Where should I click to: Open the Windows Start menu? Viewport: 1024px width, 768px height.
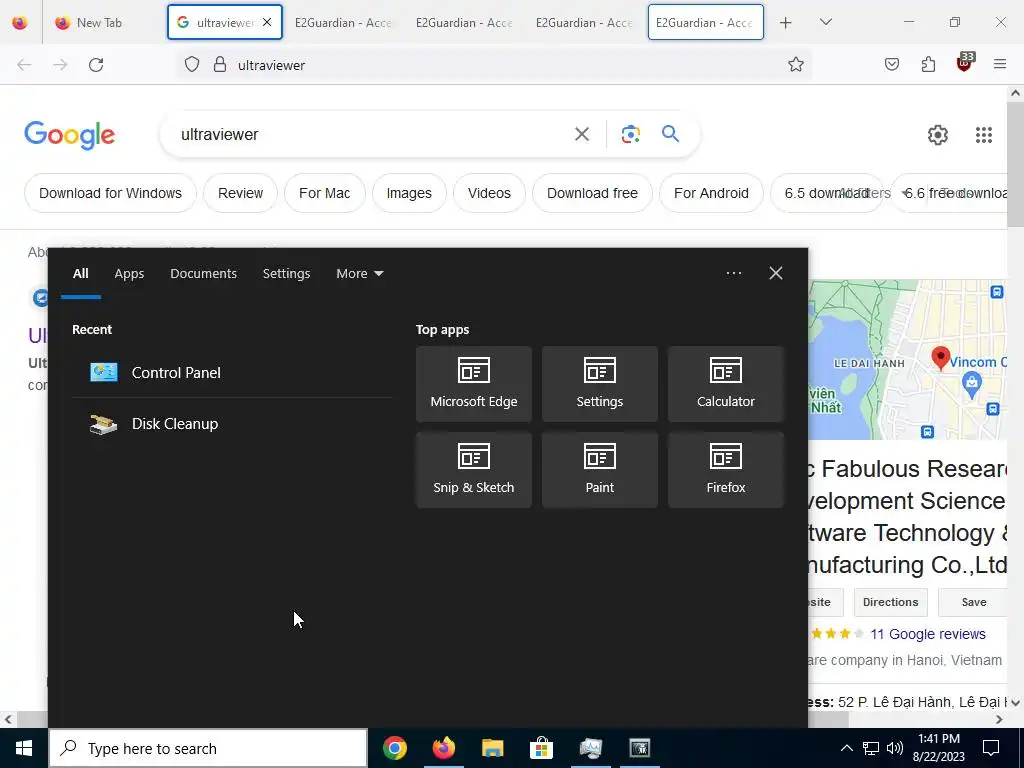coord(24,748)
